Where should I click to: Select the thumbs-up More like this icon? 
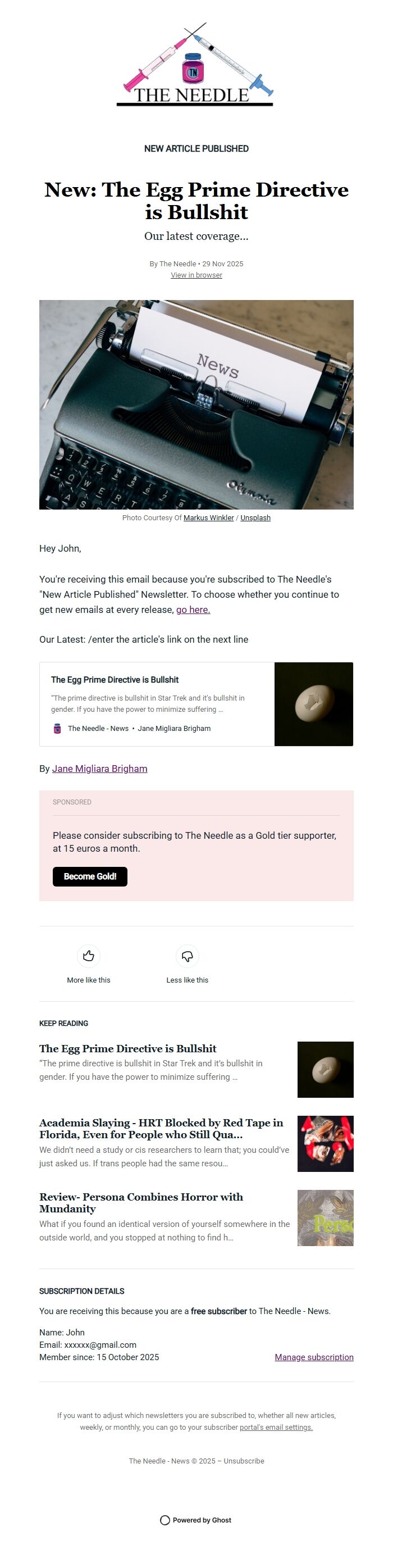tap(88, 956)
